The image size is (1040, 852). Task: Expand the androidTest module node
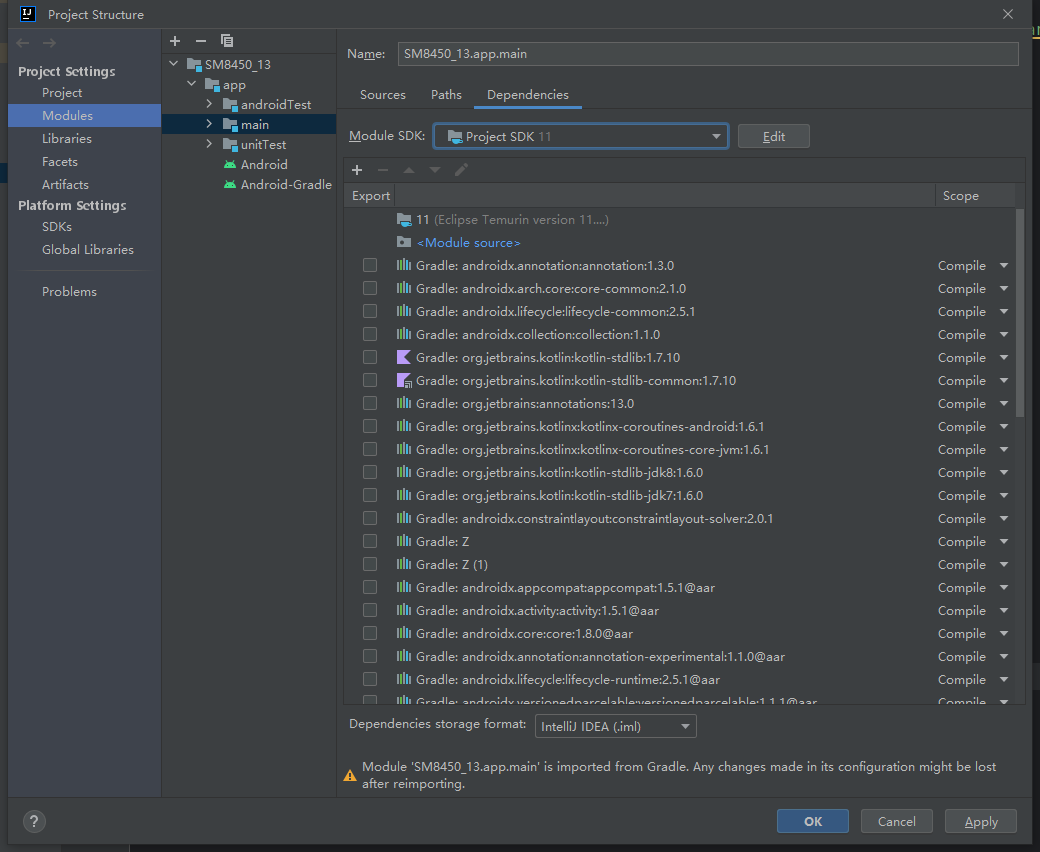point(210,104)
